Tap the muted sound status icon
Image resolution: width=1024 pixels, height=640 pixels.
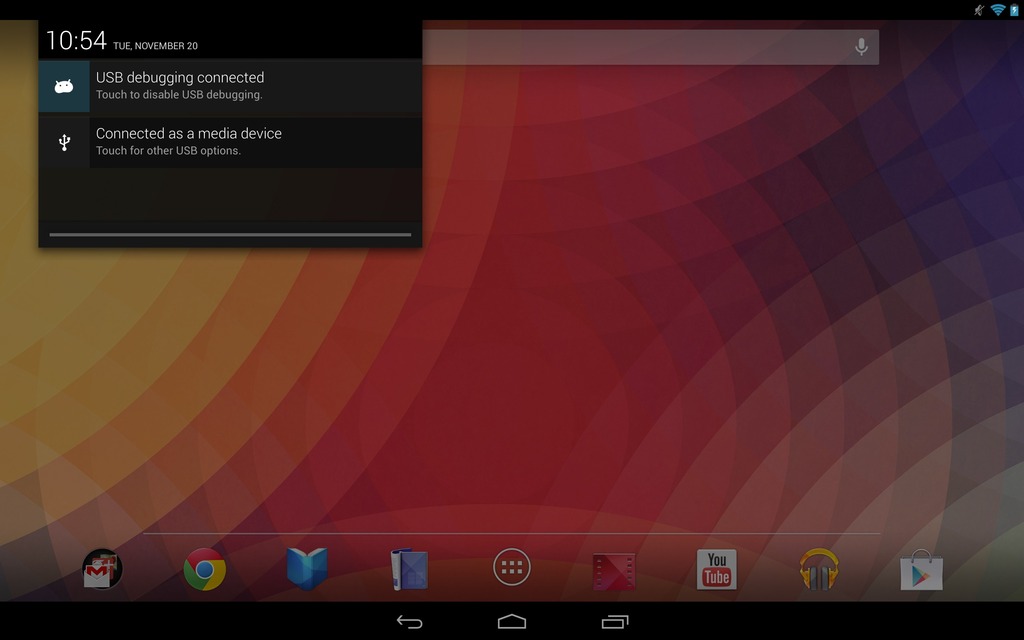click(979, 10)
